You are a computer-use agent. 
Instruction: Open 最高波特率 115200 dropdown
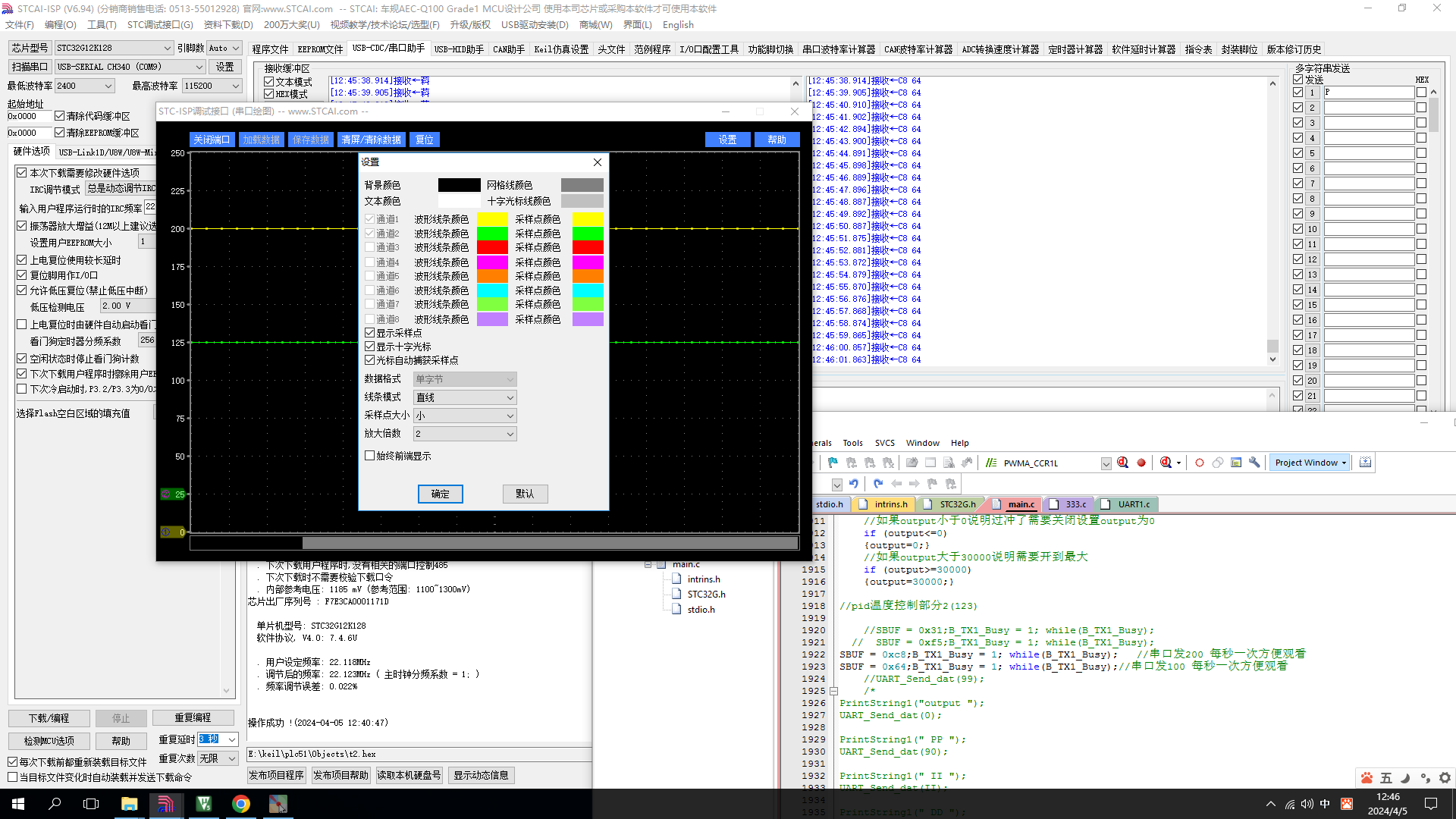pos(212,86)
